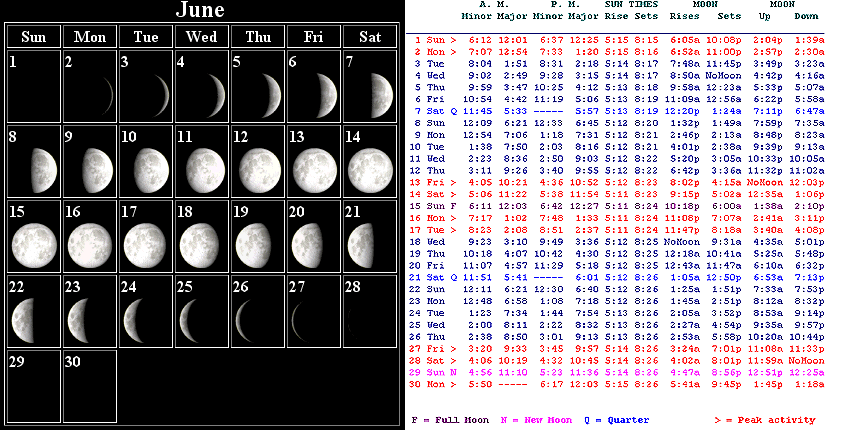The height and width of the screenshot is (430, 841).
Task: Click the empty June 30 calendar cell
Action: point(90,385)
